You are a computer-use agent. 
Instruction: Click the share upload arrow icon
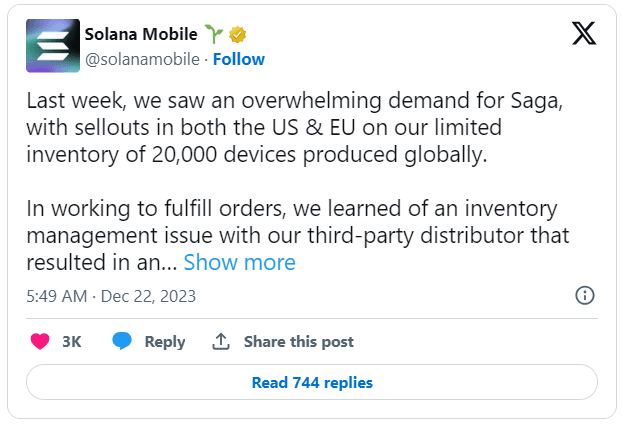point(221,341)
